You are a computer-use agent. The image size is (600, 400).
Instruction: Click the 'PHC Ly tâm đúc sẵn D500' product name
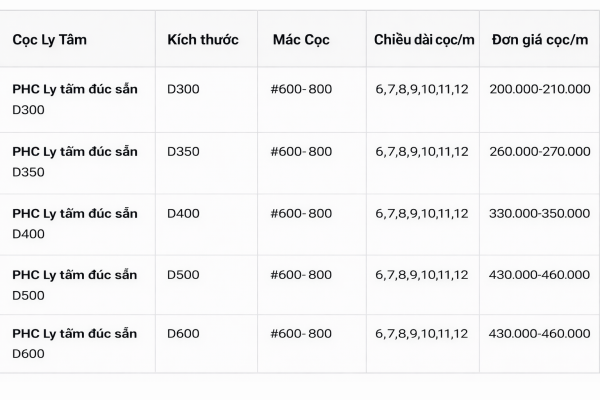(75, 285)
